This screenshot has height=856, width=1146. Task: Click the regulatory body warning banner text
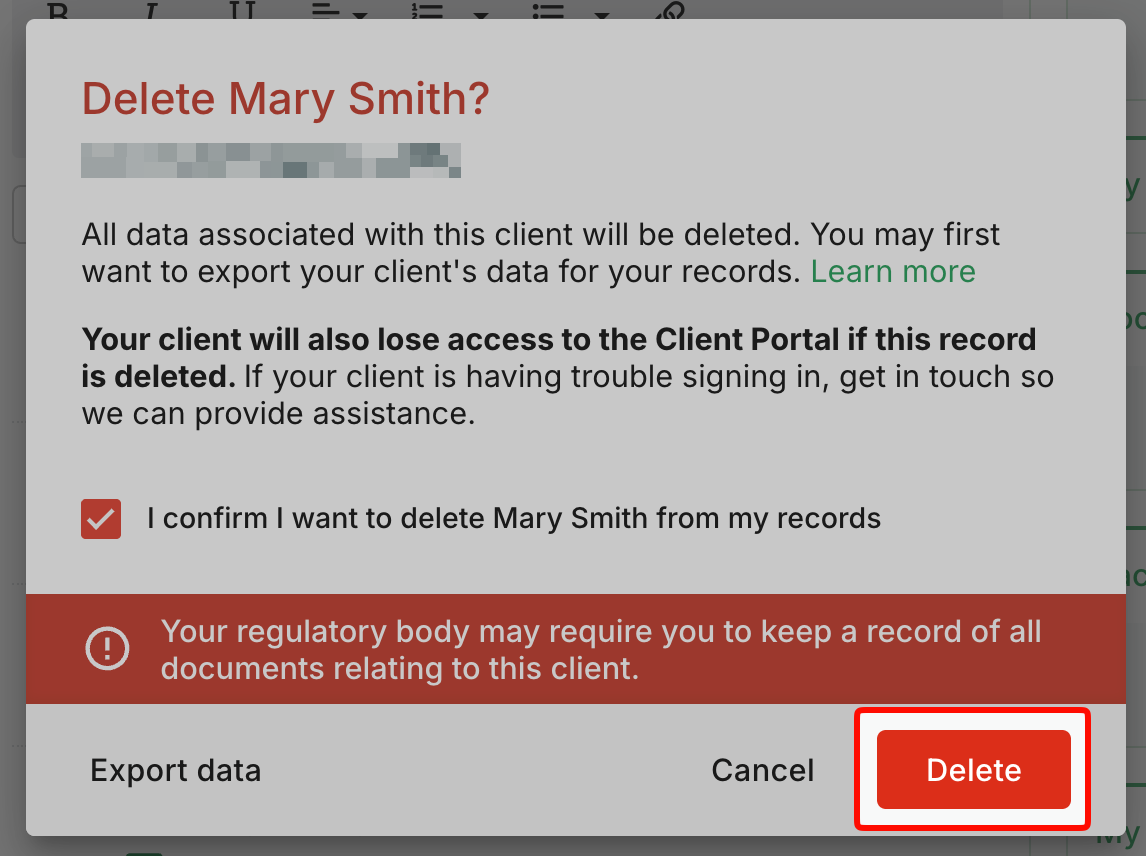(601, 650)
